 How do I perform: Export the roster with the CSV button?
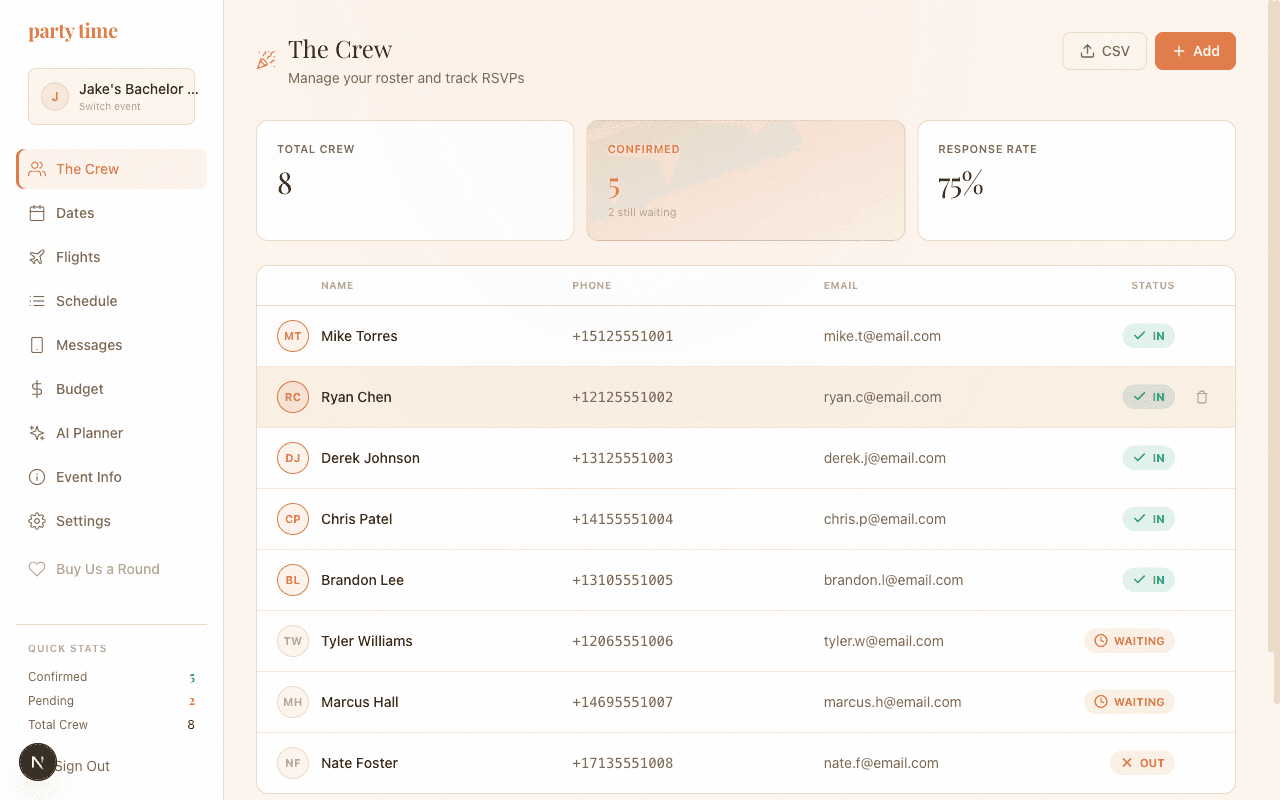coord(1104,51)
